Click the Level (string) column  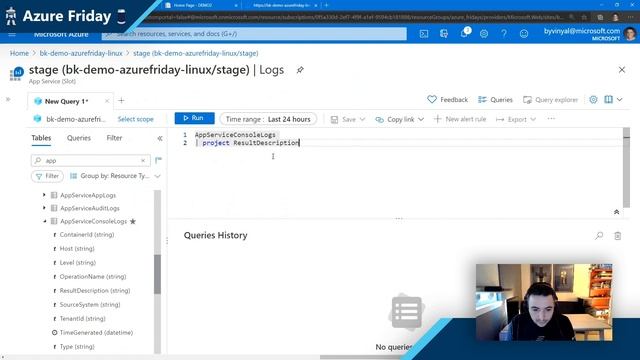[x=78, y=262]
